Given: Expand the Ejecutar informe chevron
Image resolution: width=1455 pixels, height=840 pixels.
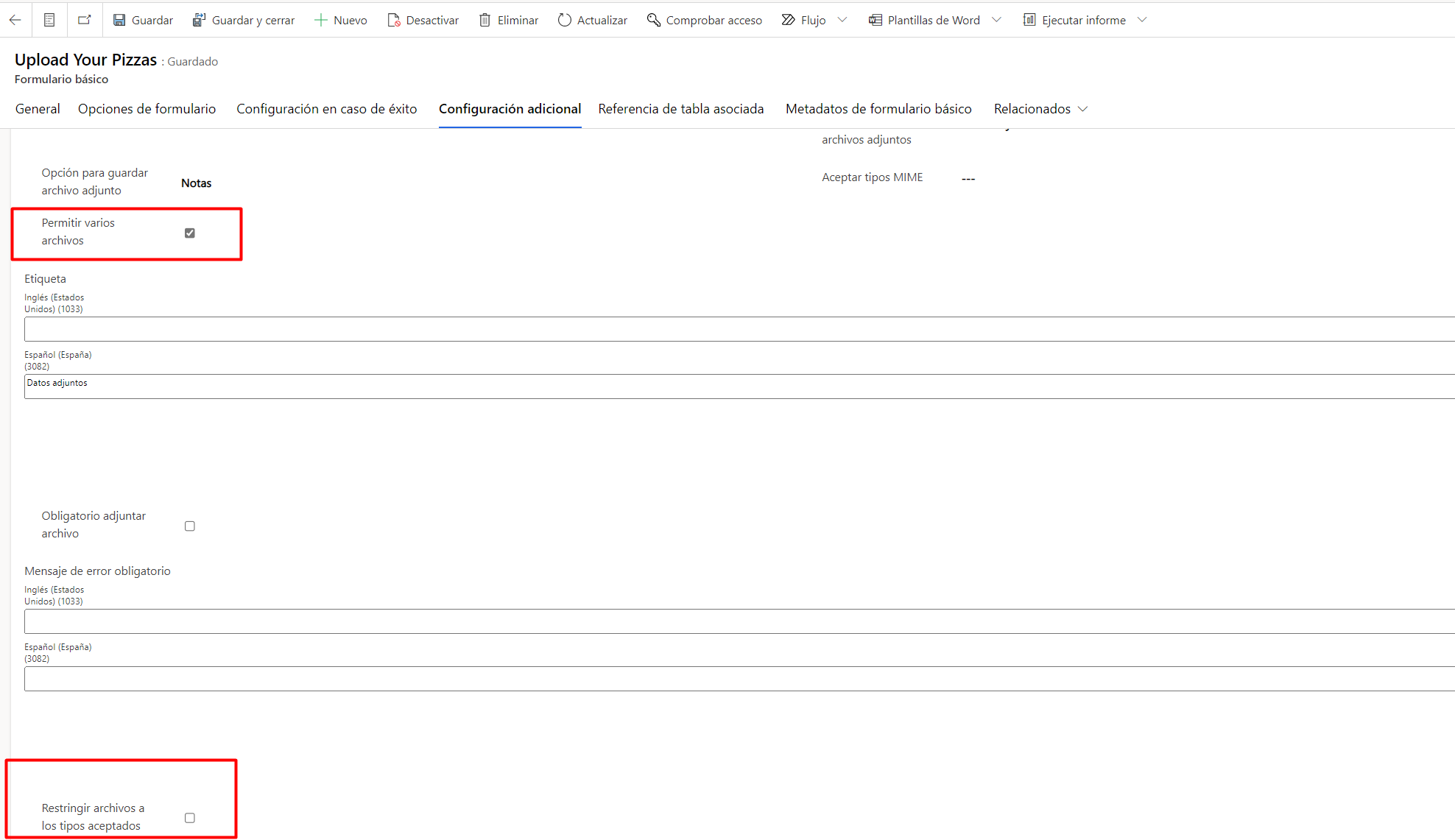Looking at the screenshot, I should point(1142,20).
